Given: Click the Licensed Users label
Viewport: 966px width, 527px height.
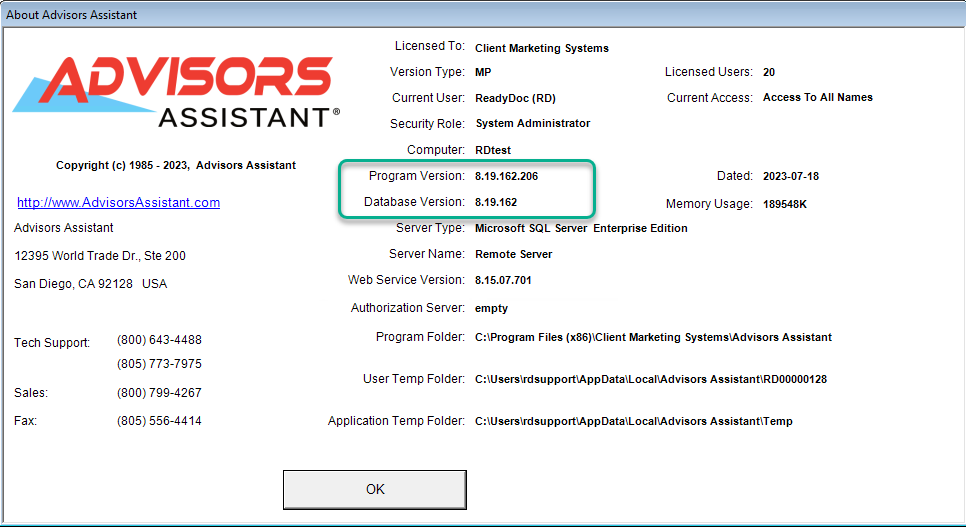Looking at the screenshot, I should 708,72.
